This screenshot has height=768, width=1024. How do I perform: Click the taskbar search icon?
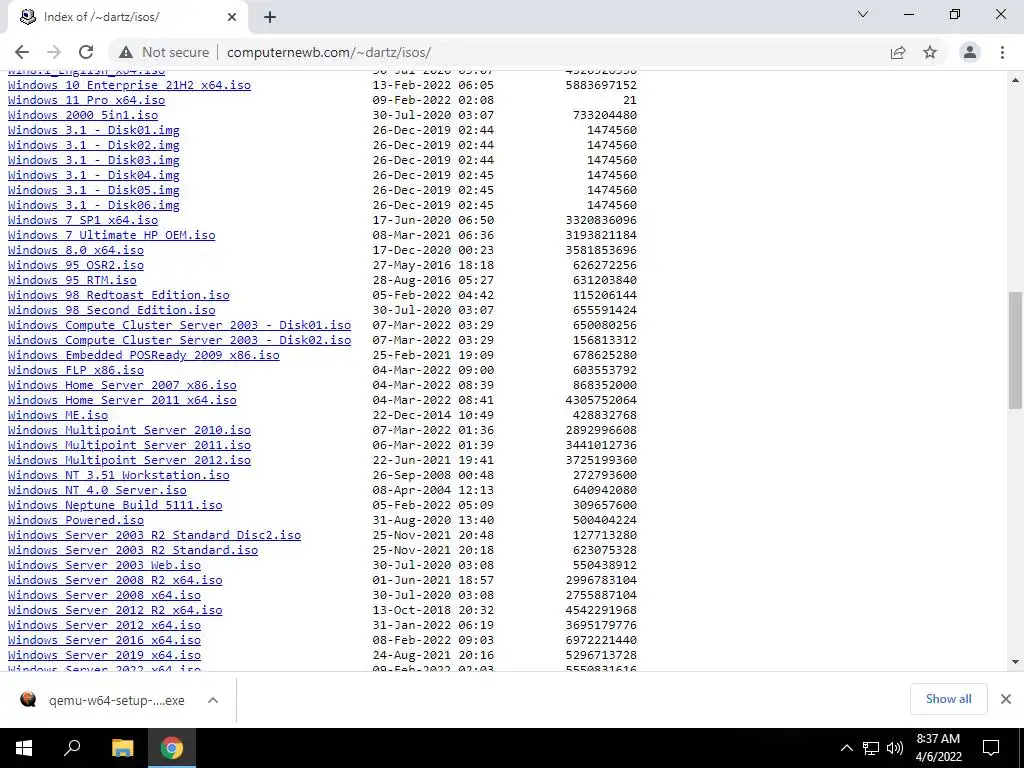pyautogui.click(x=72, y=748)
